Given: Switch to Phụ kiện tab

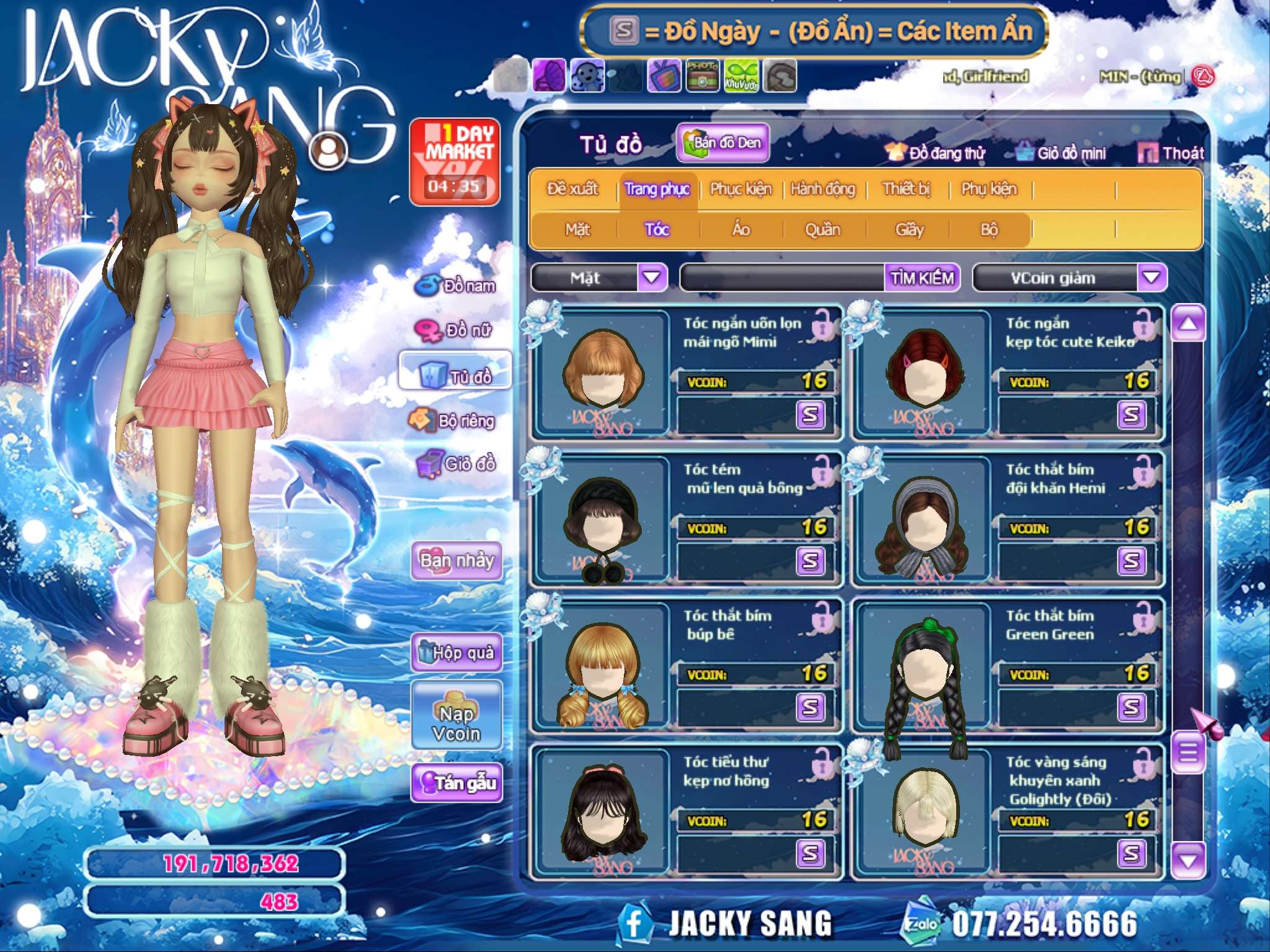Looking at the screenshot, I should tap(989, 188).
